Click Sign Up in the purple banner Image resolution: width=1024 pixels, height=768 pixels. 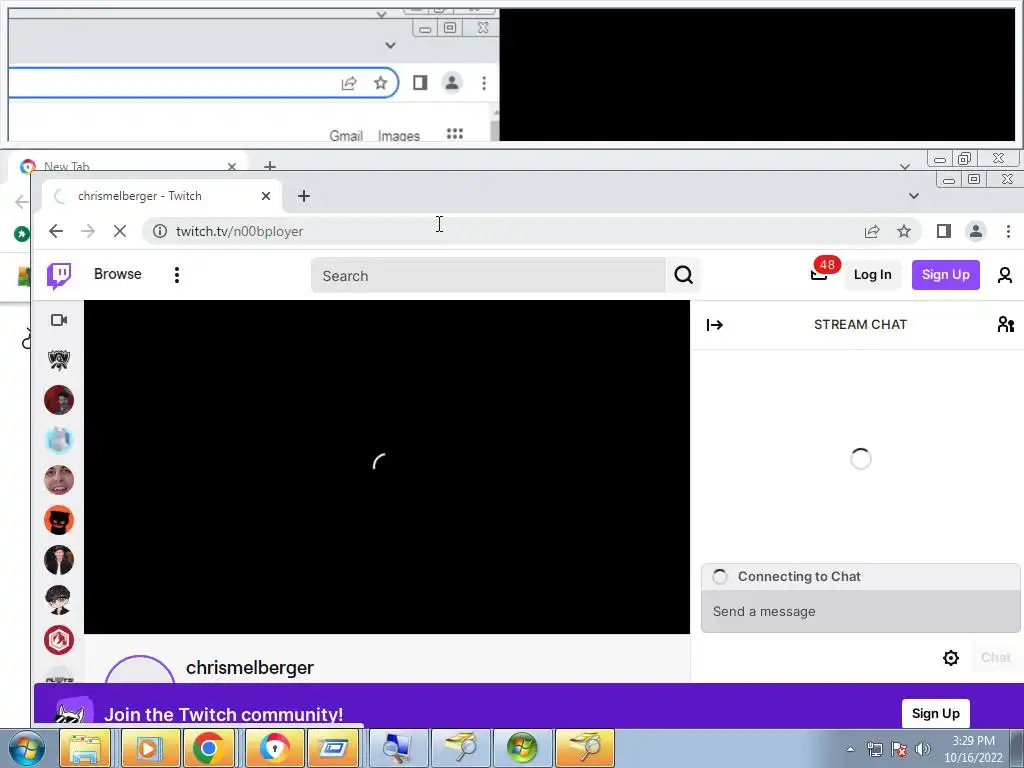tap(935, 714)
